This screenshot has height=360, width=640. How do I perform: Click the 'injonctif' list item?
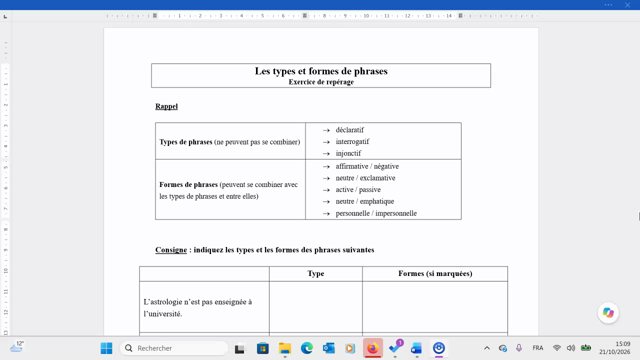pos(348,153)
